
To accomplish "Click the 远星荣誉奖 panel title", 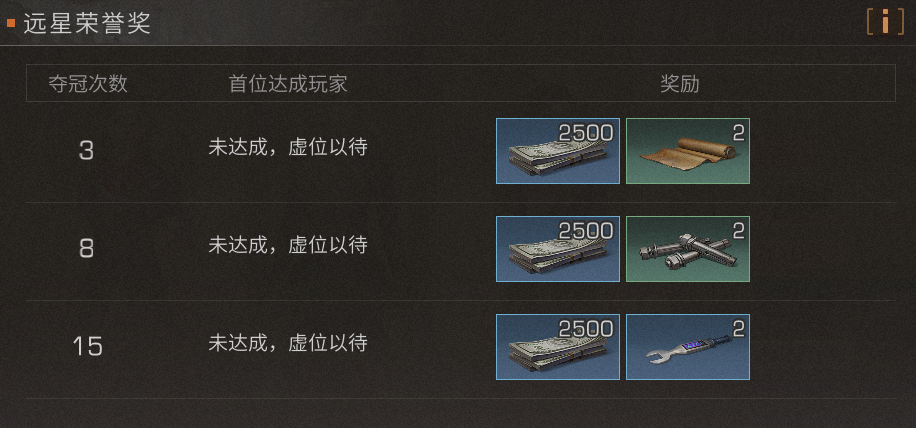I will pyautogui.click(x=87, y=24).
